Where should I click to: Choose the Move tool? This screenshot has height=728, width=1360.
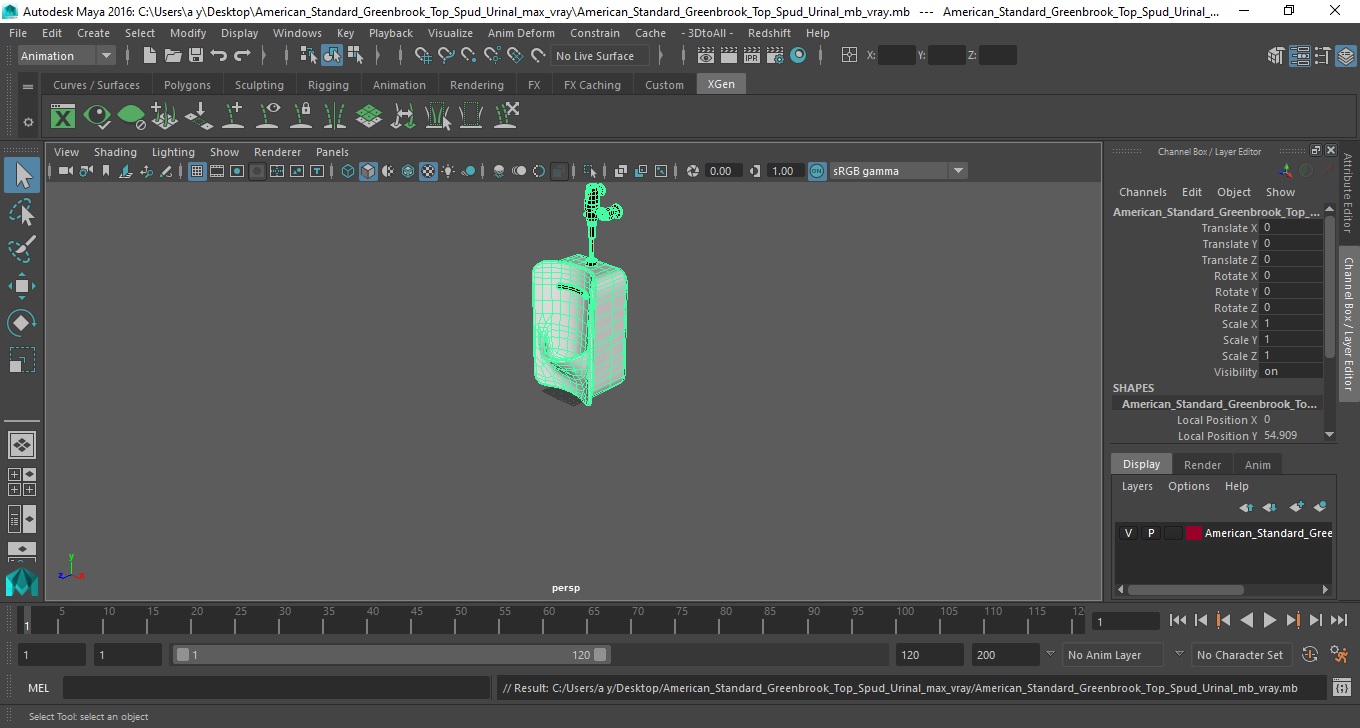(22, 286)
